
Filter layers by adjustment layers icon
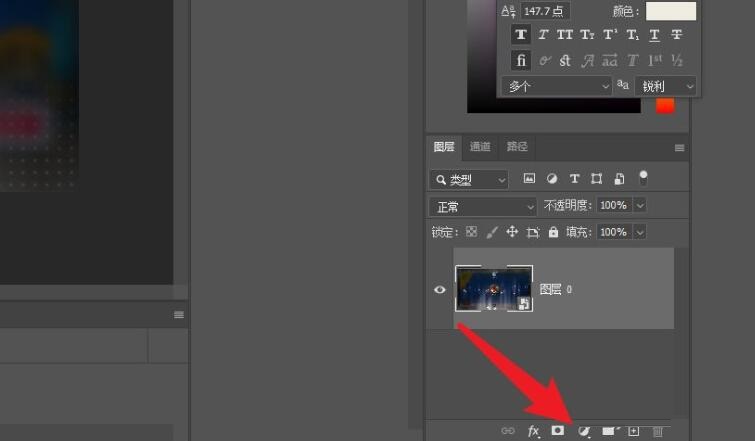click(x=552, y=179)
